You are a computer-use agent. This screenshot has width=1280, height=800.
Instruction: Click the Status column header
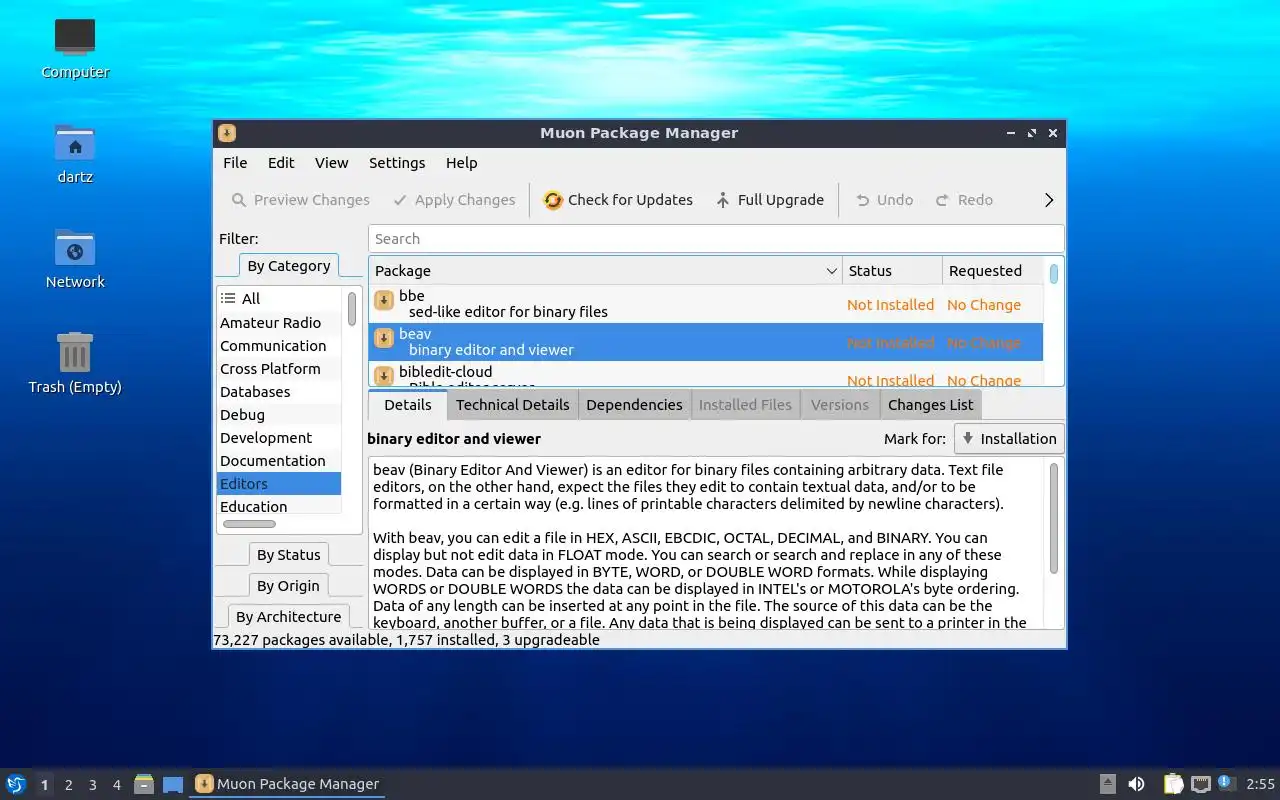(x=892, y=271)
